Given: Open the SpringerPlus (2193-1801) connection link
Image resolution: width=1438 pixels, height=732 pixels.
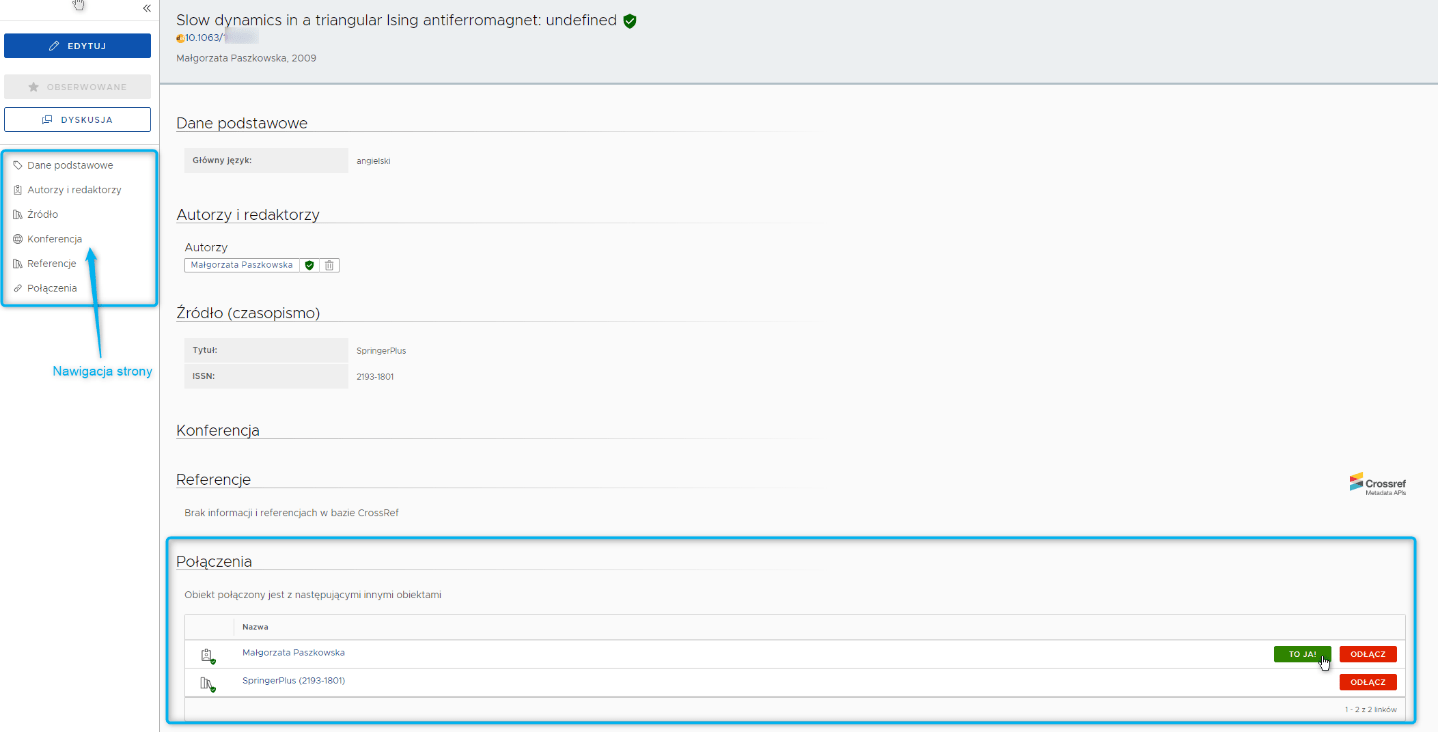Looking at the screenshot, I should (x=293, y=681).
